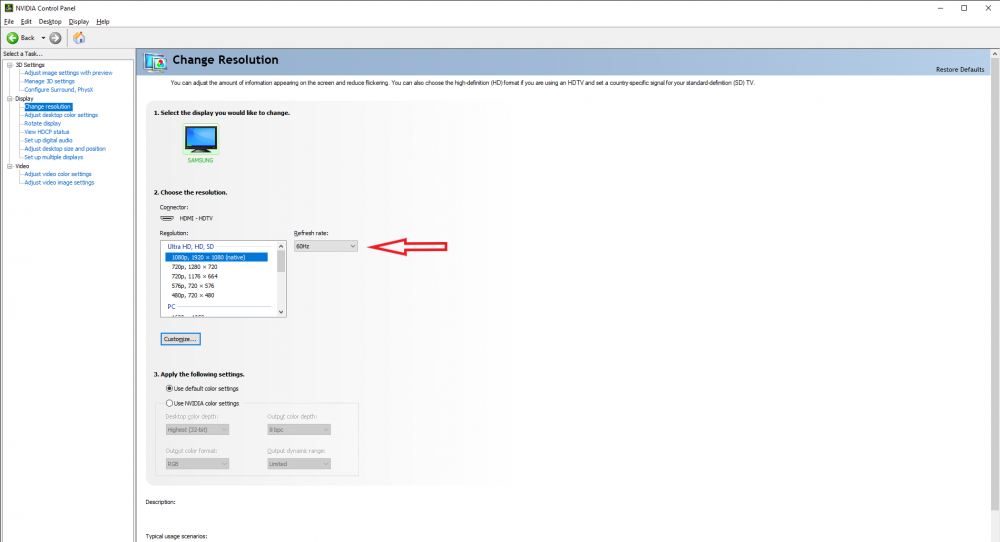The width and height of the screenshot is (1000, 542).
Task: Click scroll down arrow in resolution list
Action: coord(281,312)
